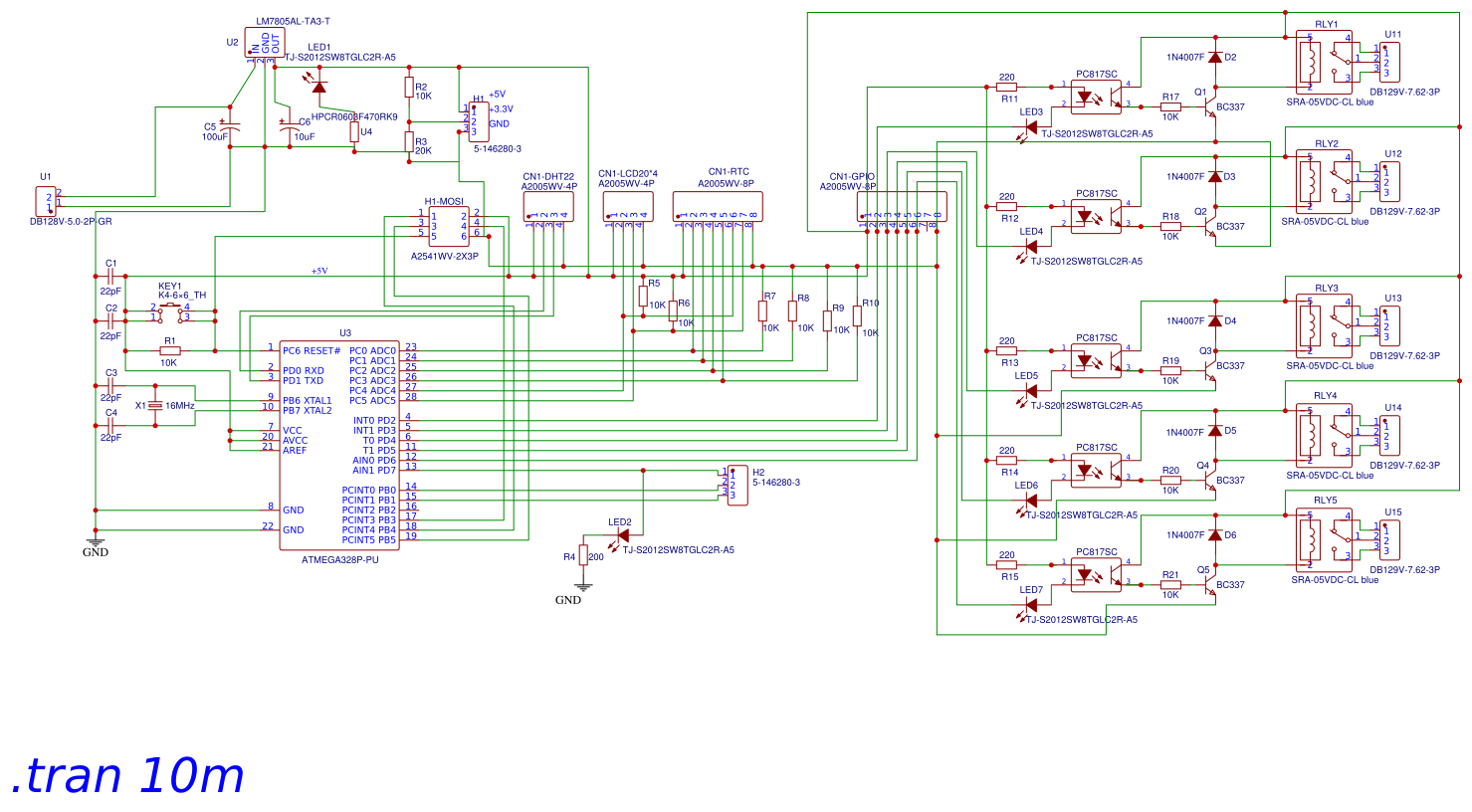1472x812 pixels.
Task: Click the RLY3 relay contact switch
Action: (1342, 323)
